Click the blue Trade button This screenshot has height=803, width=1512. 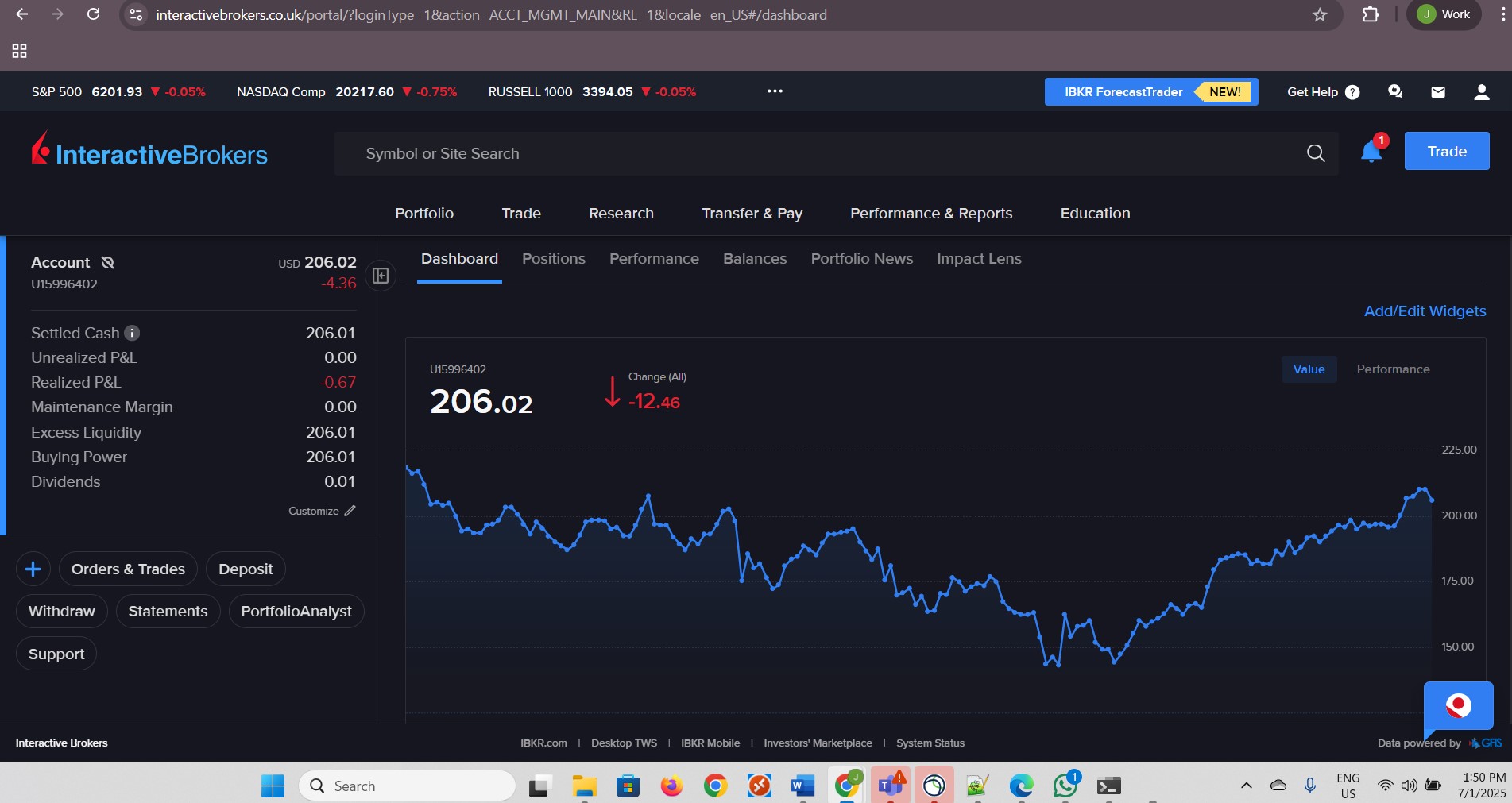1447,151
